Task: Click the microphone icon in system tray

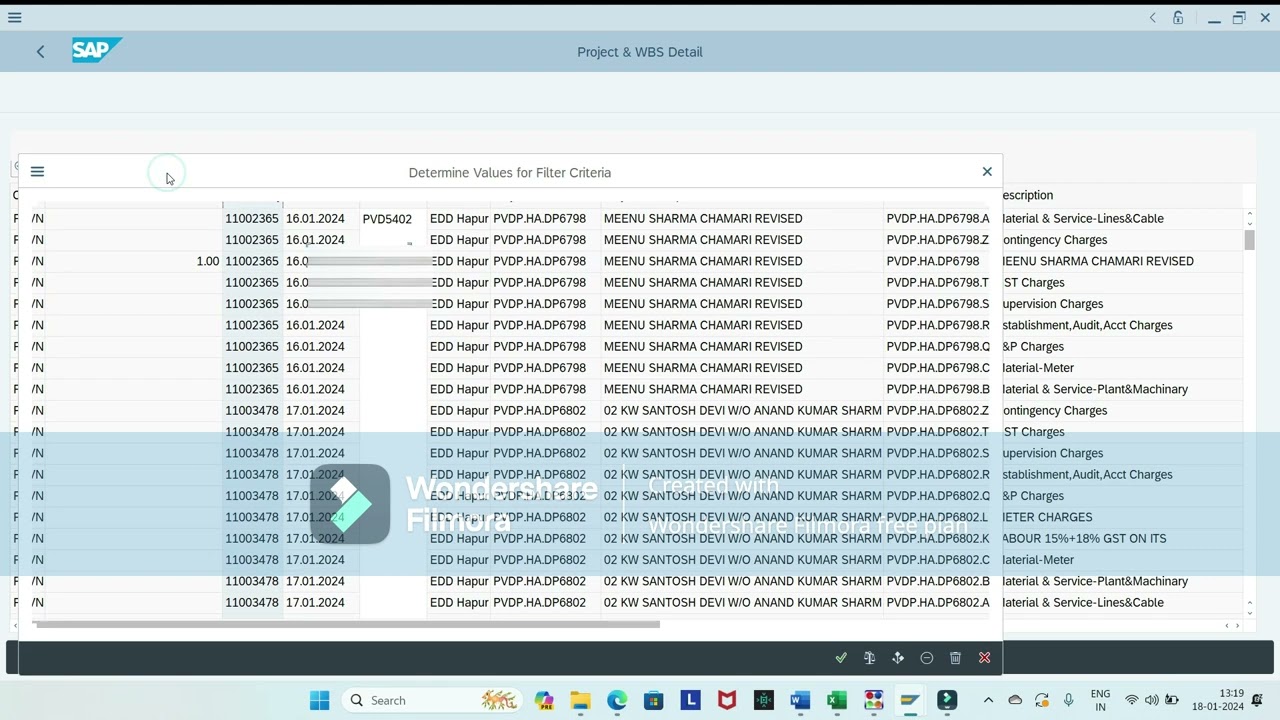Action: click(1069, 700)
